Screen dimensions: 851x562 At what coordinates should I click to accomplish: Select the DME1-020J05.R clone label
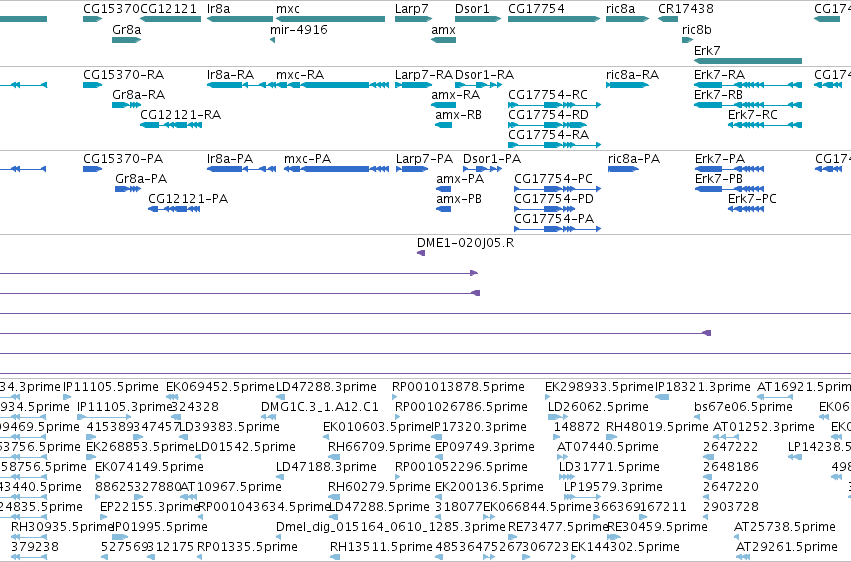click(x=465, y=242)
